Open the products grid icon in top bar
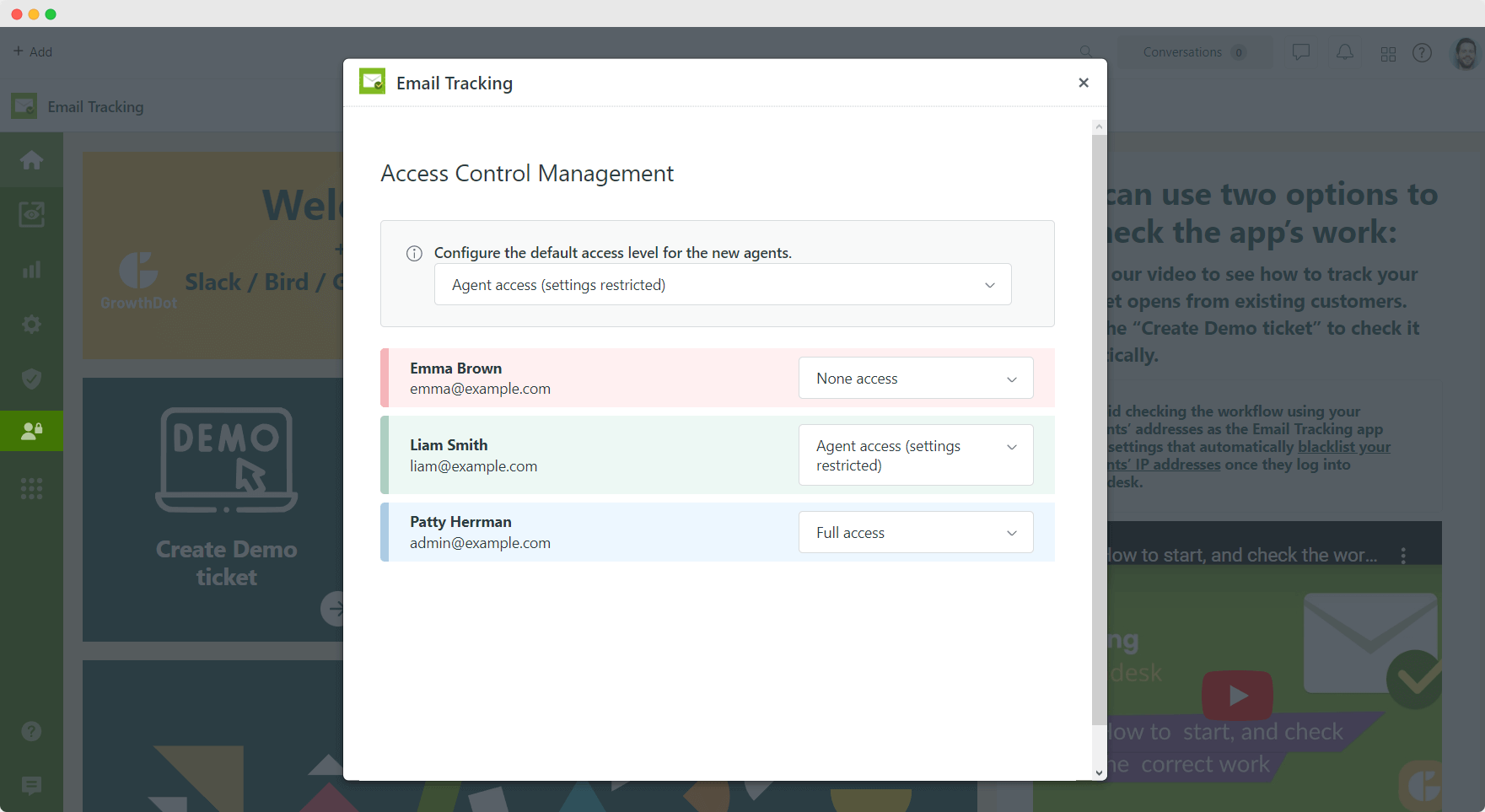Screen dimensions: 1485x812 point(1388,54)
